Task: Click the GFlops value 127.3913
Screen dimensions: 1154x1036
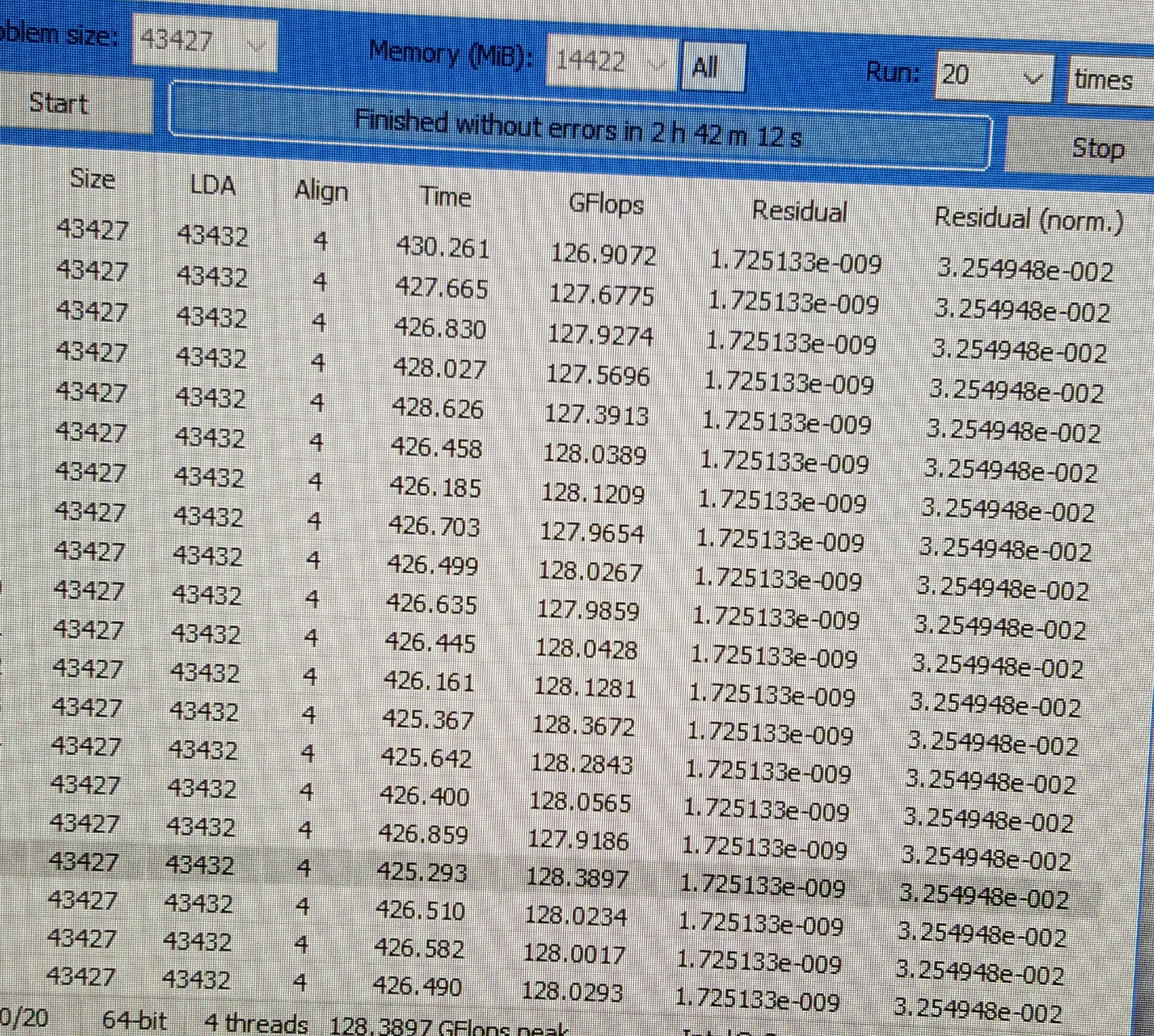Action: (597, 415)
